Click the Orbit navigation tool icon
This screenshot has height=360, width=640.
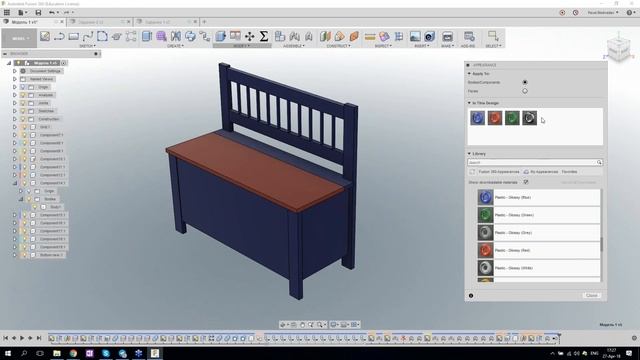click(283, 324)
